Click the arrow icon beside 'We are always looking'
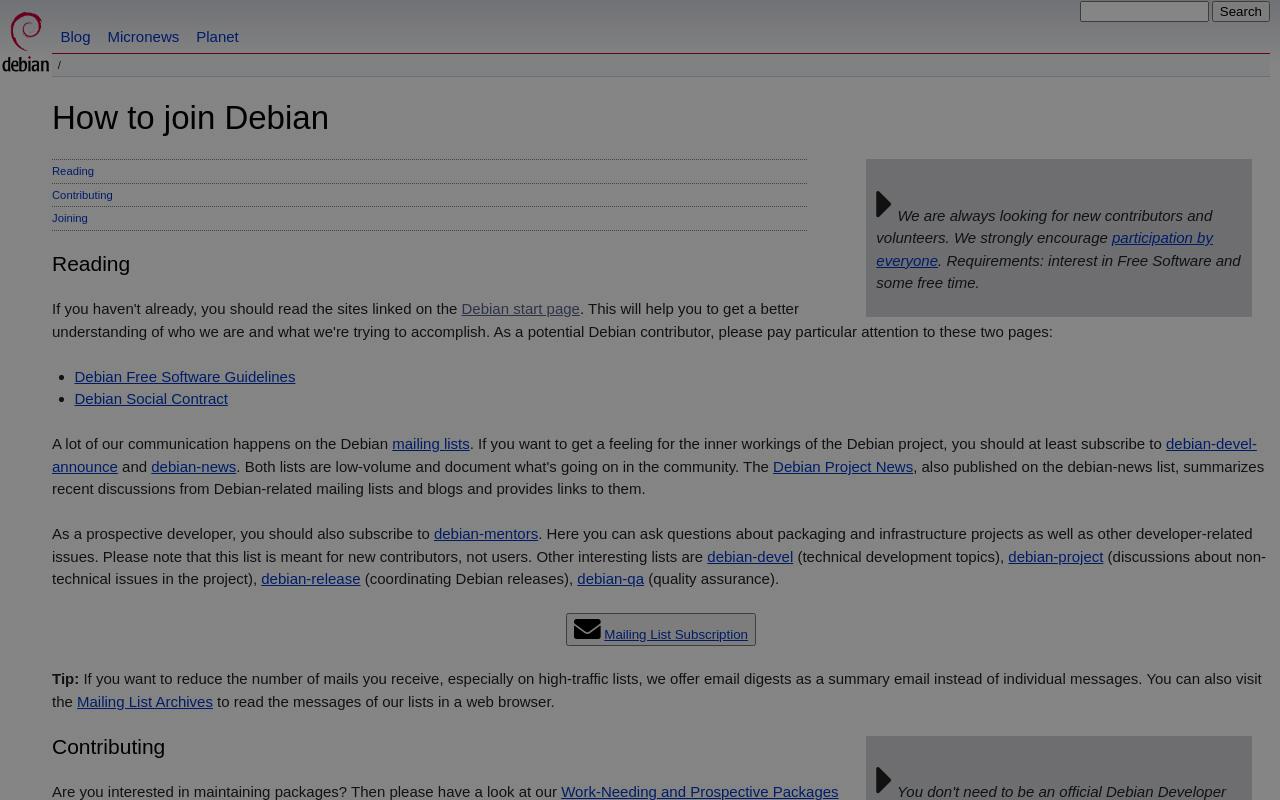 point(884,204)
